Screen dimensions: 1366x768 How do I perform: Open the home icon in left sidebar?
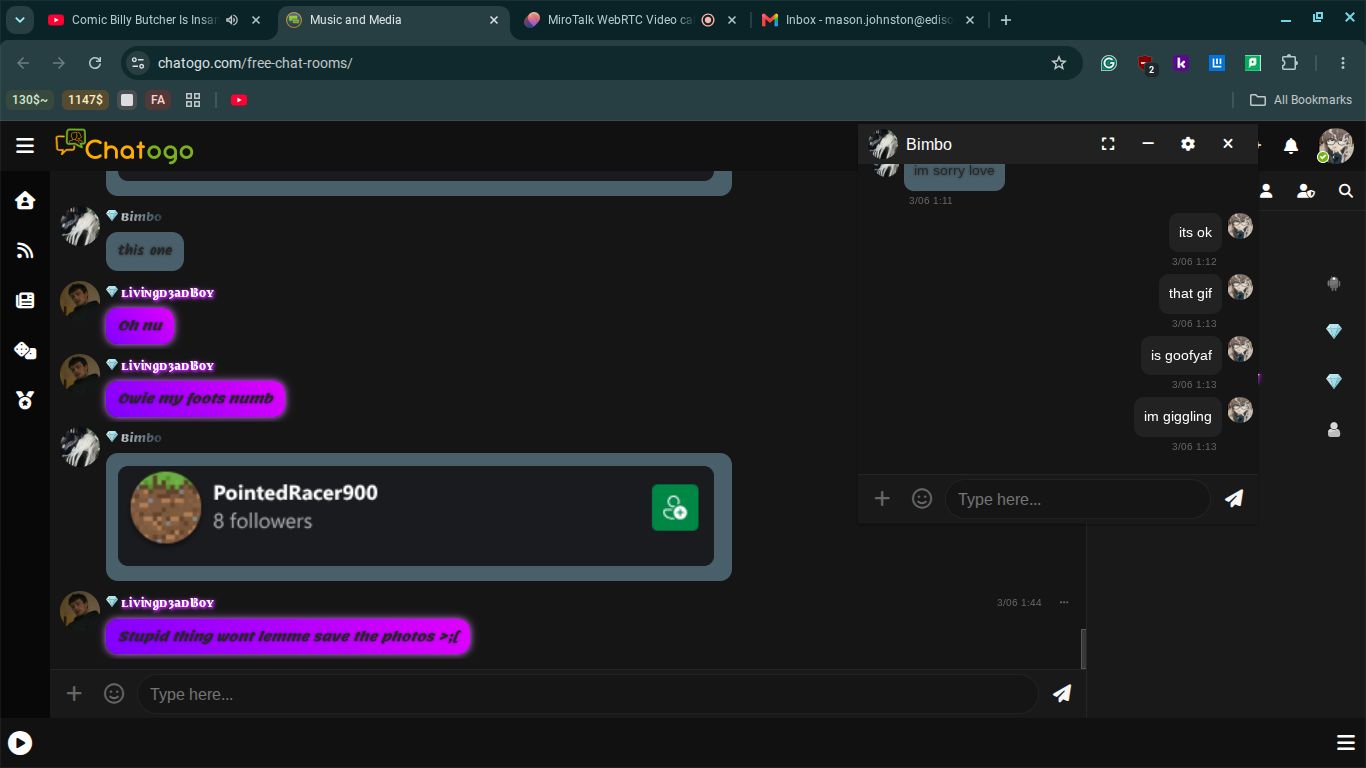tap(25, 201)
